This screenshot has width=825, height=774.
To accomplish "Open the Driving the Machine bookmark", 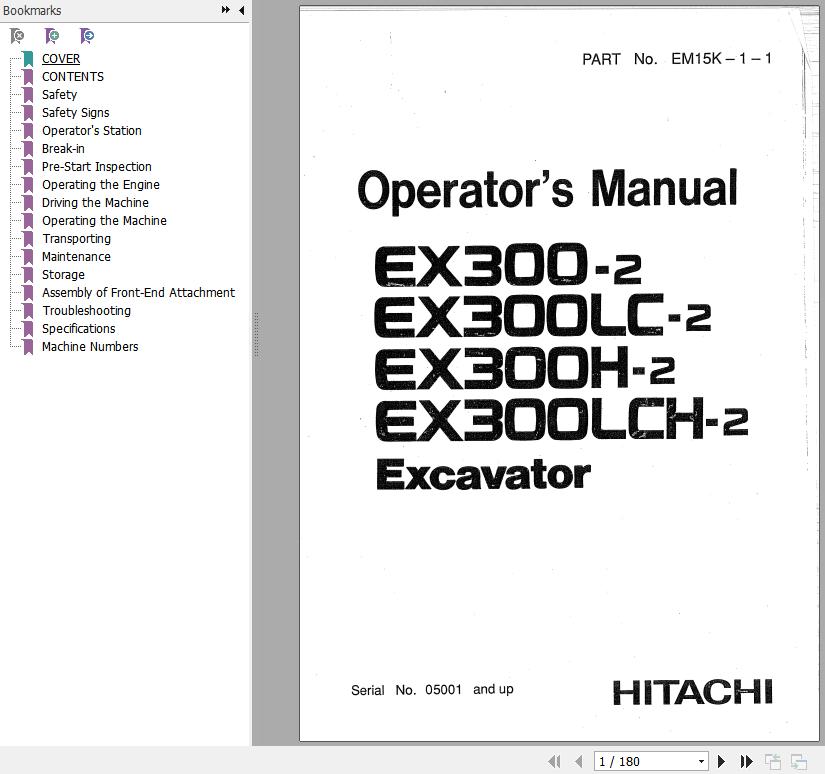I will (95, 202).
